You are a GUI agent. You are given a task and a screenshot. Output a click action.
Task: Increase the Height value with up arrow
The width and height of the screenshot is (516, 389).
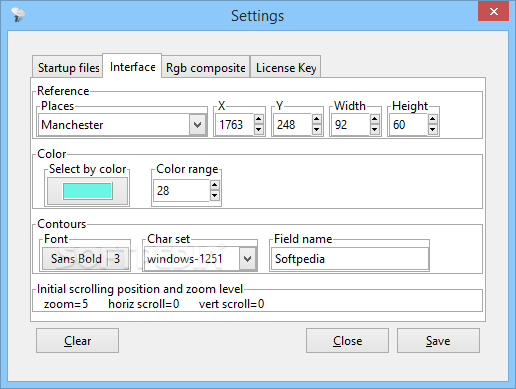tap(433, 119)
